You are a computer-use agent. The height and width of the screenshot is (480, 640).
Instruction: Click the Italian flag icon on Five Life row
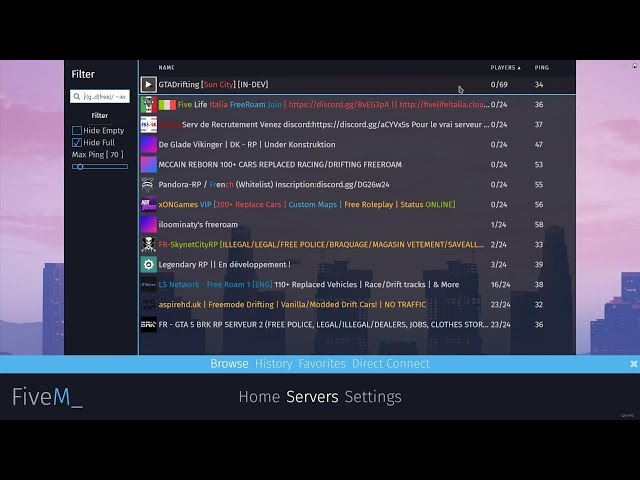[167, 105]
